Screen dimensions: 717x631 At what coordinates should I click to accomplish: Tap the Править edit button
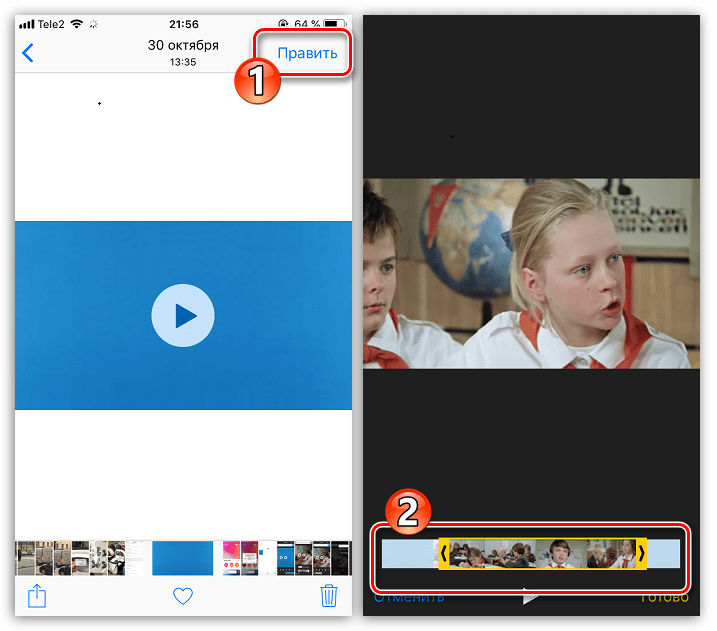[307, 53]
